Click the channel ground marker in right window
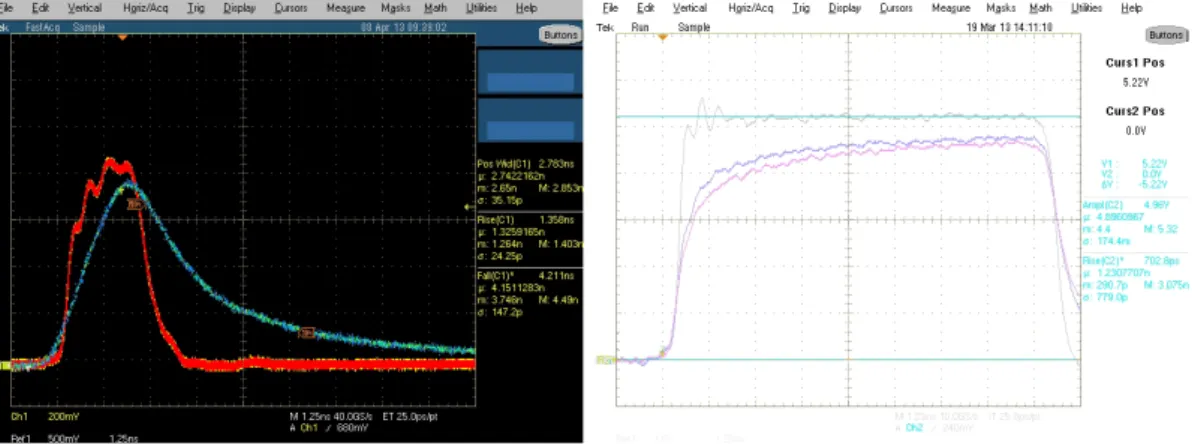Image resolution: width=1192 pixels, height=444 pixels. coord(605,359)
